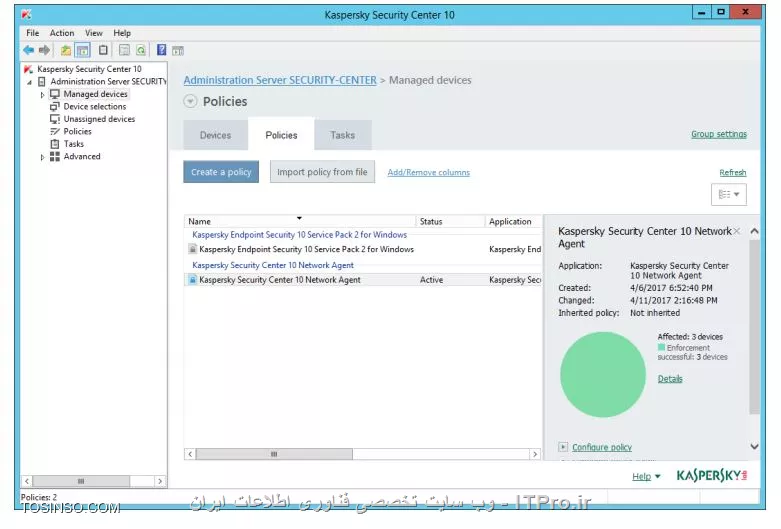781x529 pixels.
Task: Open the Help menu in menu bar
Action: 122,33
